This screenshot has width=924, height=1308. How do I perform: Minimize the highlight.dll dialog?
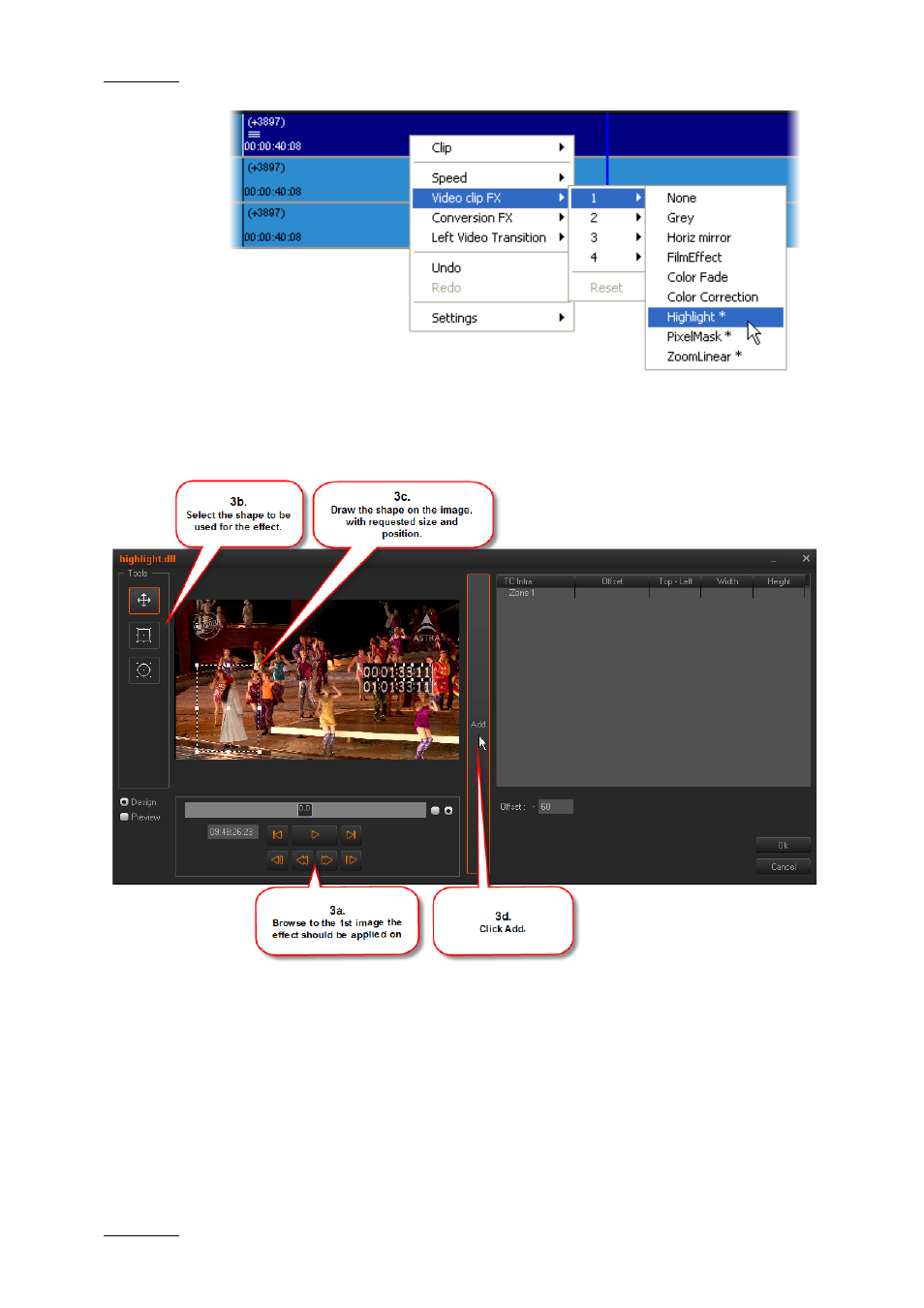point(773,560)
